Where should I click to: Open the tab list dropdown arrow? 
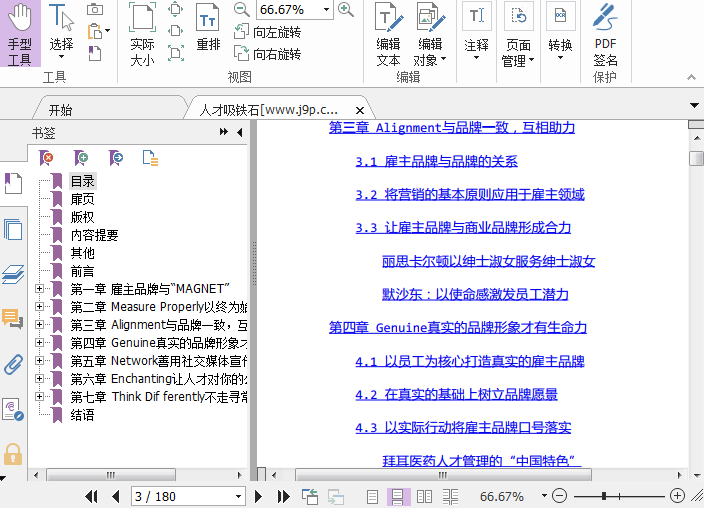pos(694,106)
